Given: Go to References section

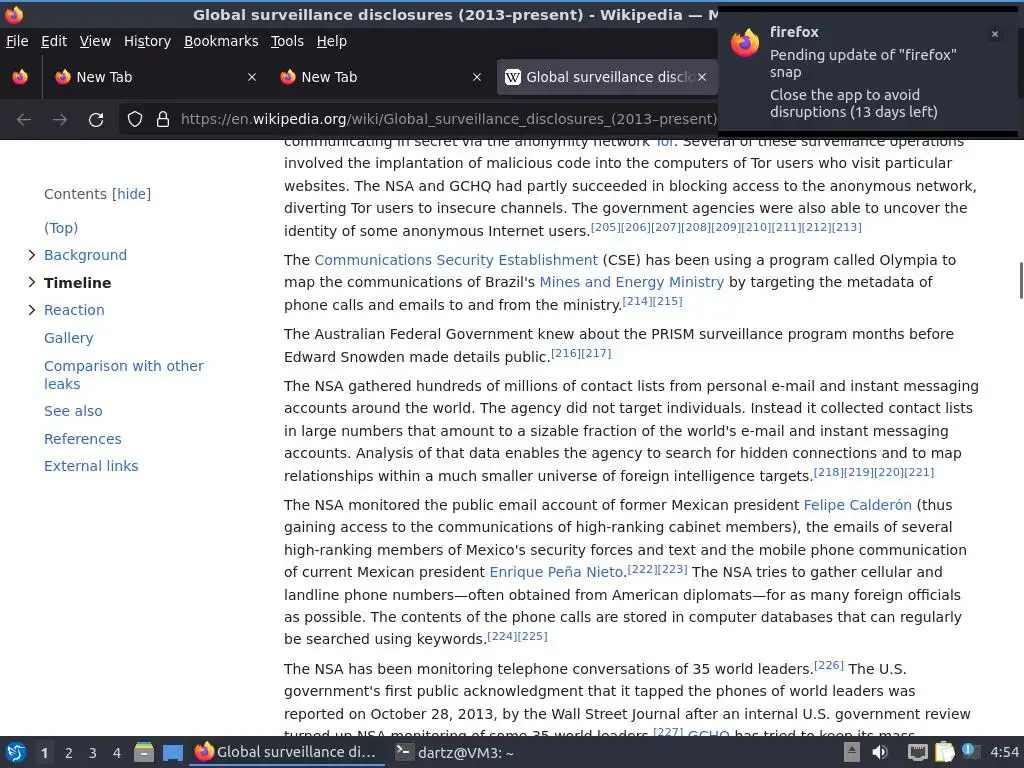Looking at the screenshot, I should pyautogui.click(x=82, y=439).
